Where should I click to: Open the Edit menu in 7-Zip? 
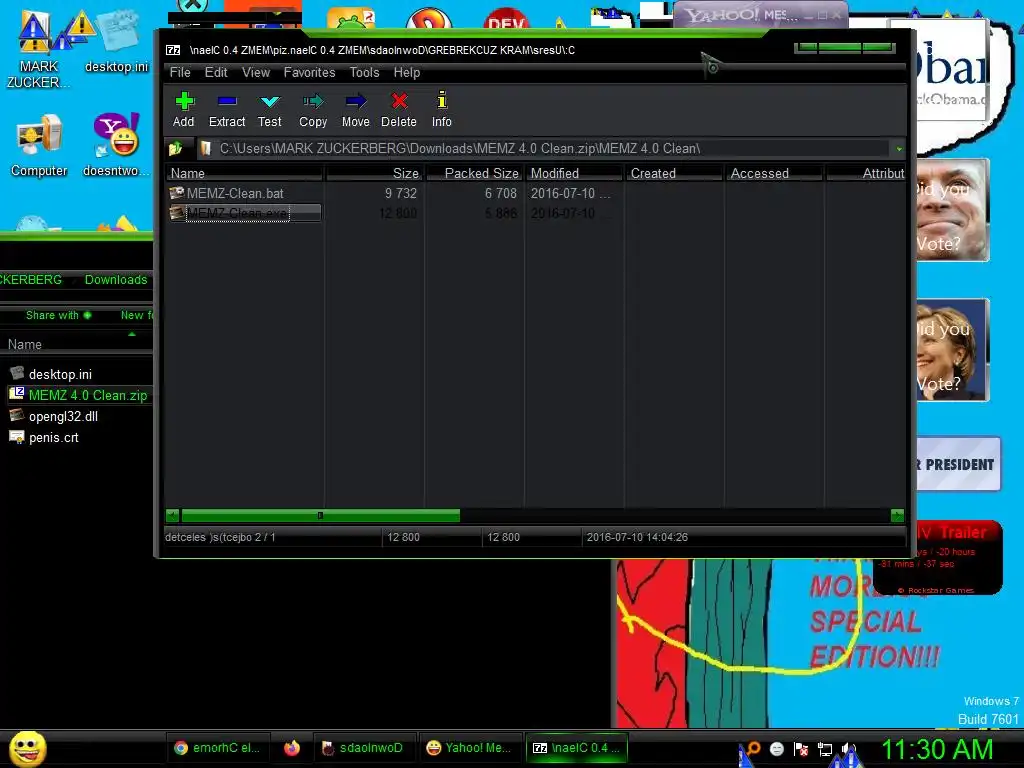point(216,72)
